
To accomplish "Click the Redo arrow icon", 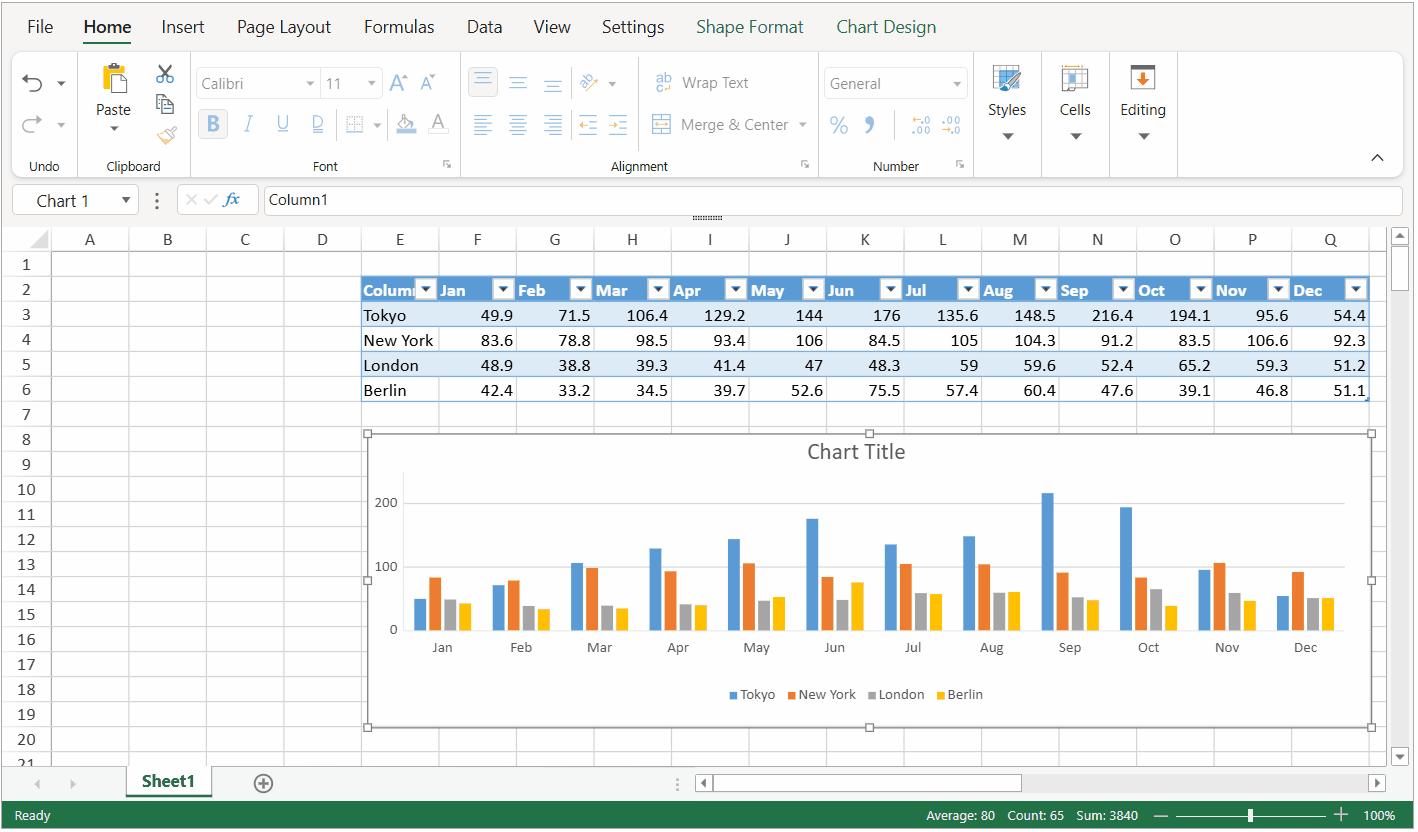I will pos(32,124).
